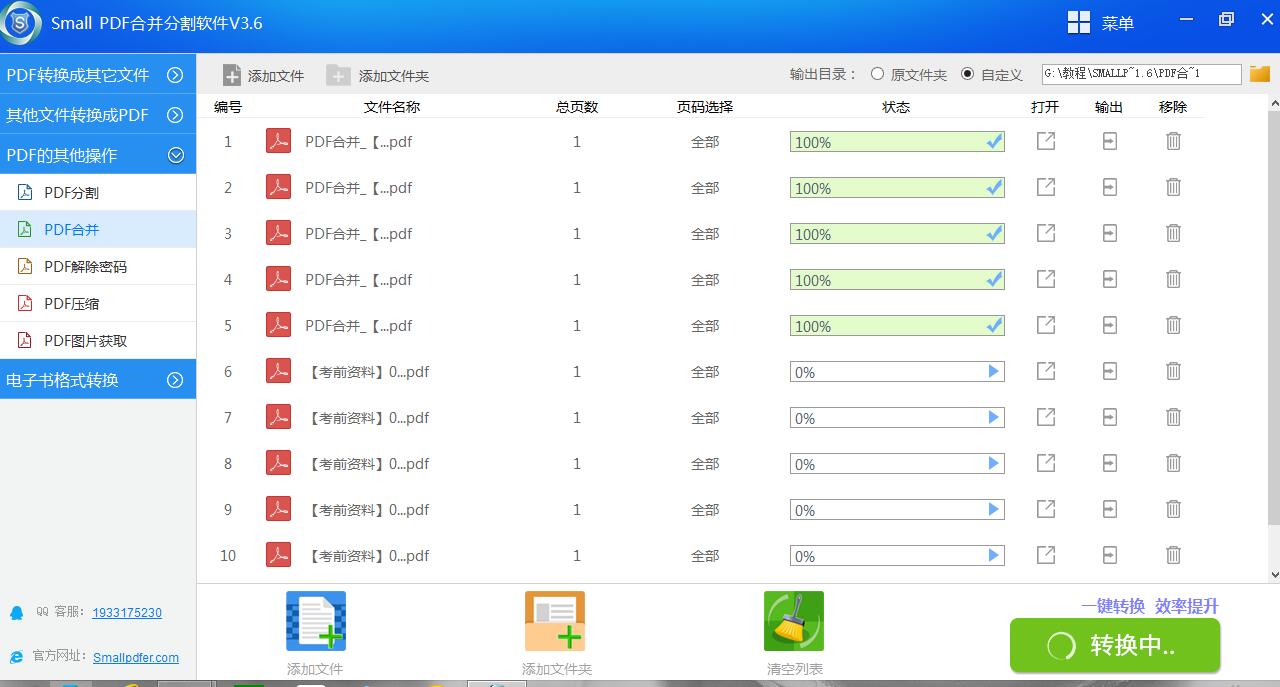Screen dimensions: 1280x687
Task: Click play arrow in row 9 status bar
Action: [993, 509]
